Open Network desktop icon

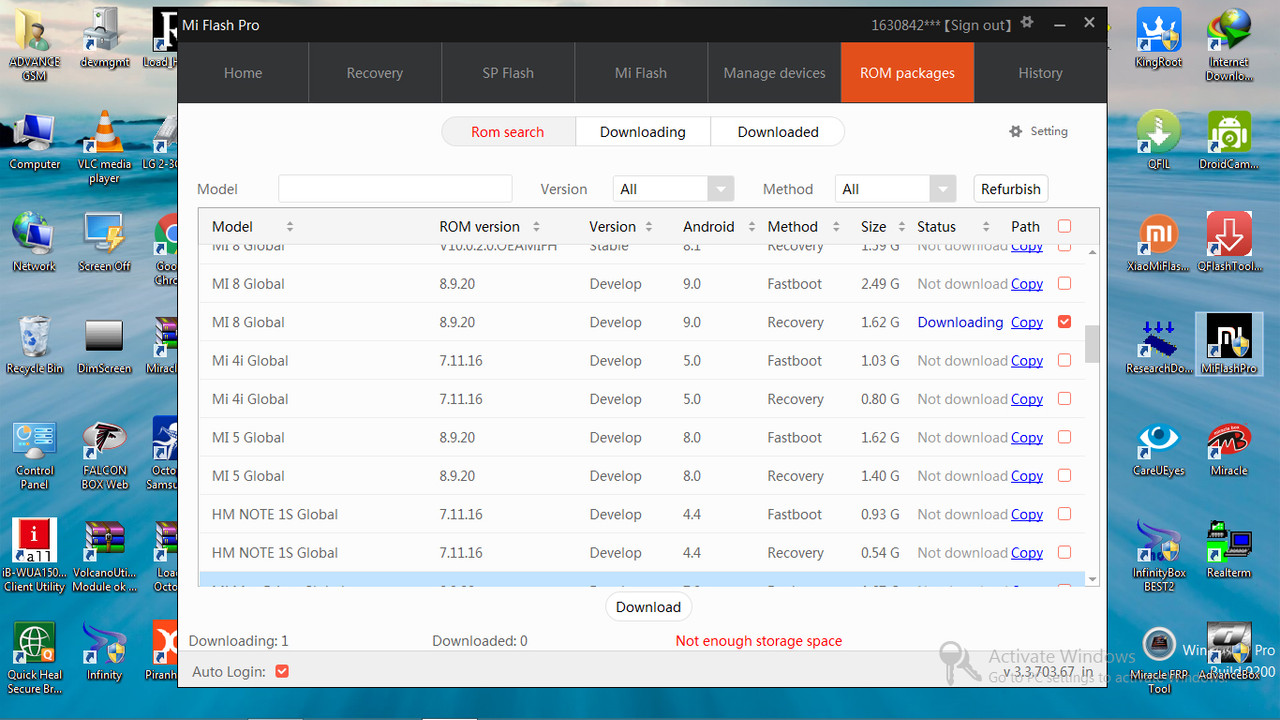(x=35, y=242)
